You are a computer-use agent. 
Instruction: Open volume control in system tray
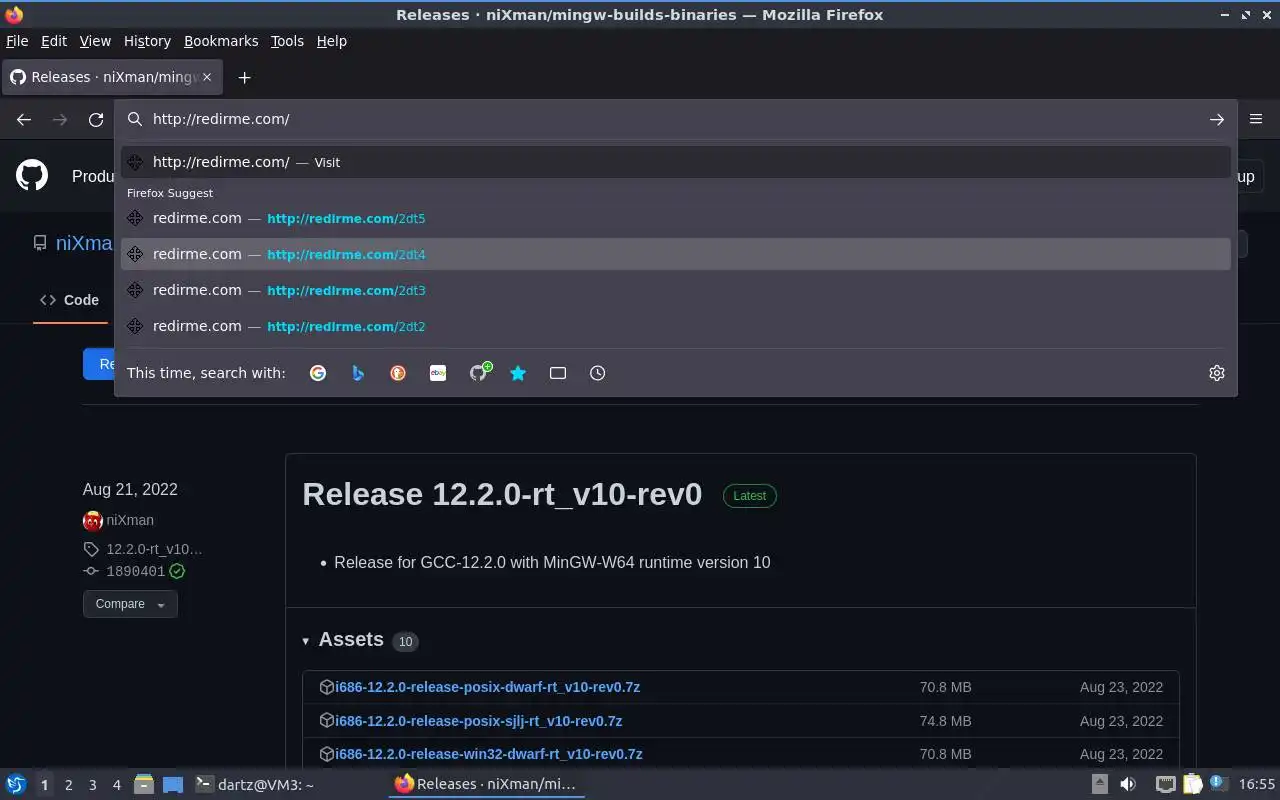coord(1128,784)
